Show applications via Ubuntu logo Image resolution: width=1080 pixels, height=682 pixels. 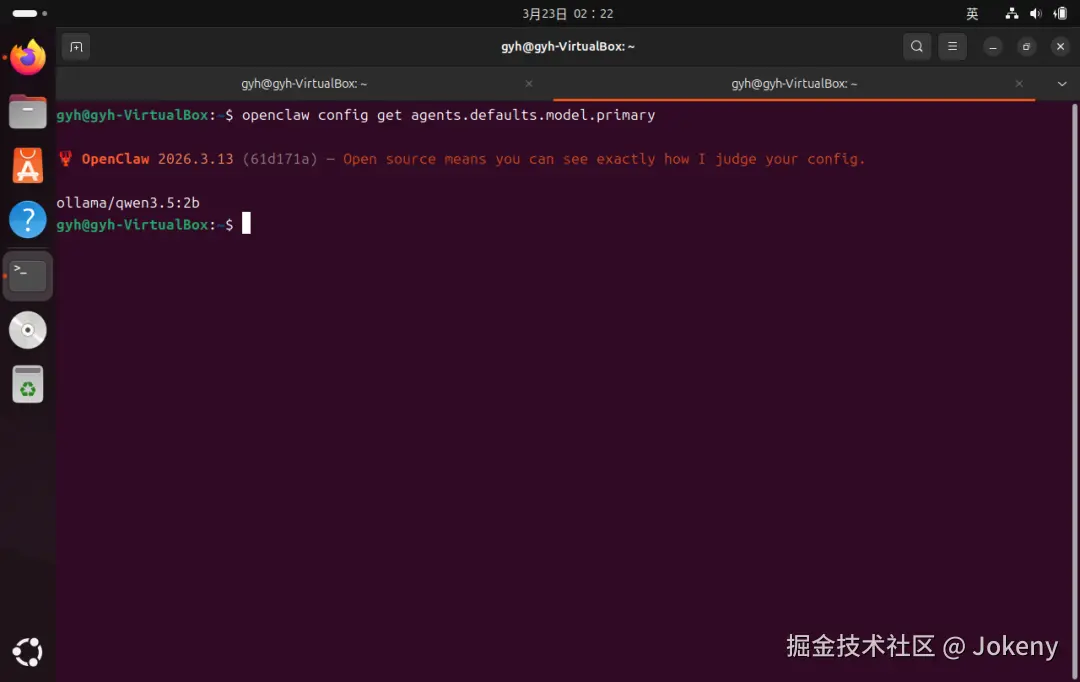pos(28,652)
